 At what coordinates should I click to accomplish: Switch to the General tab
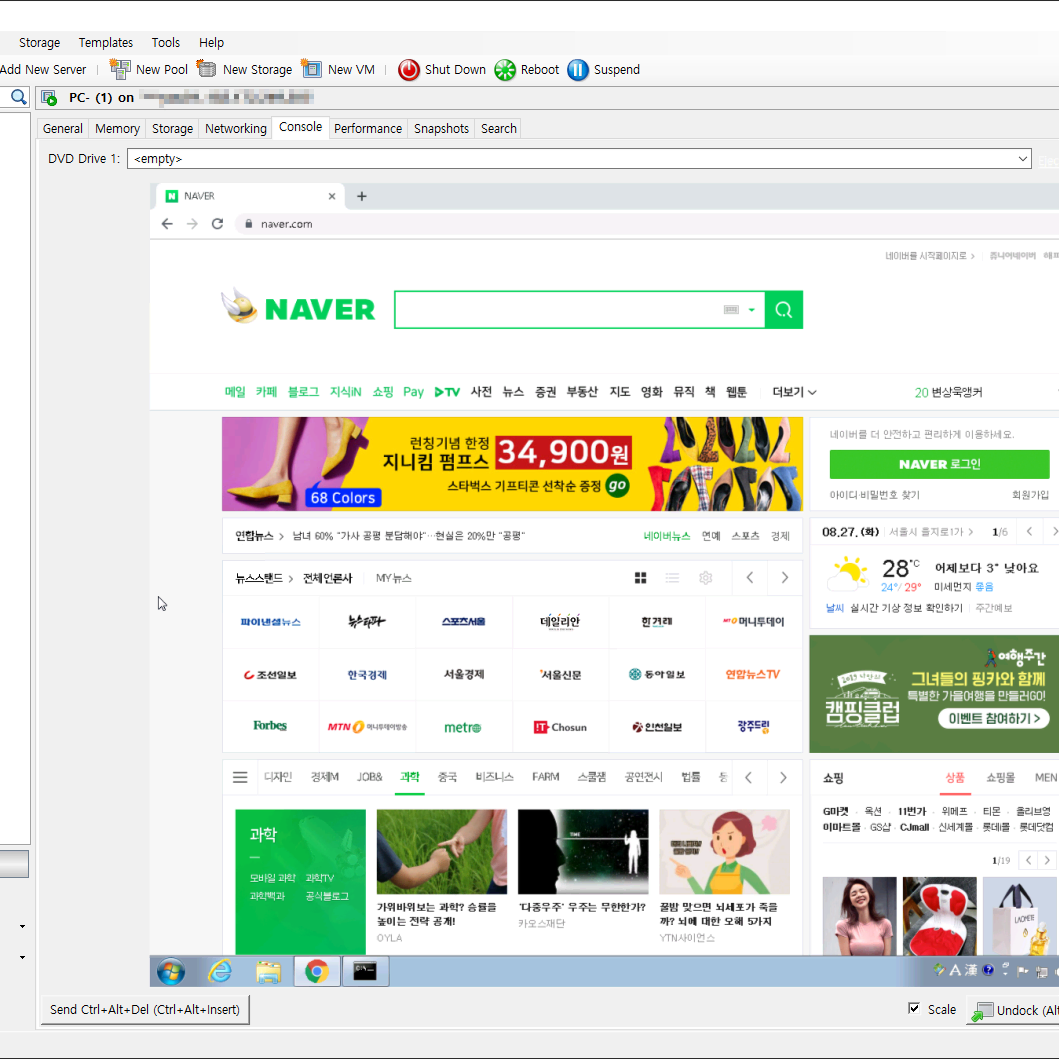(x=63, y=128)
